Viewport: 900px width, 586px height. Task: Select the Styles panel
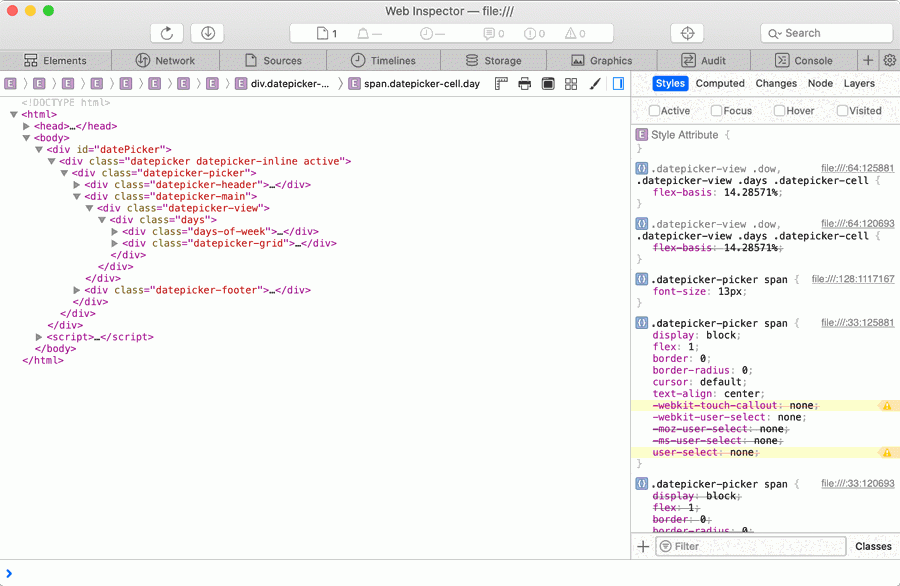[x=670, y=83]
